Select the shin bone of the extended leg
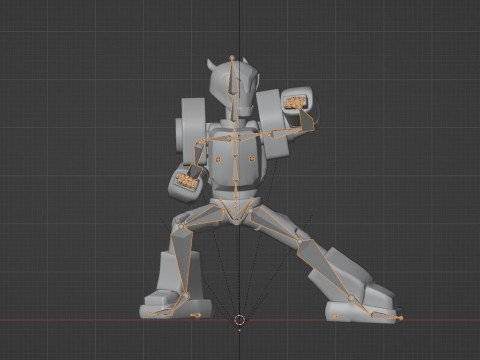The height and width of the screenshot is (360, 480). click(322, 265)
